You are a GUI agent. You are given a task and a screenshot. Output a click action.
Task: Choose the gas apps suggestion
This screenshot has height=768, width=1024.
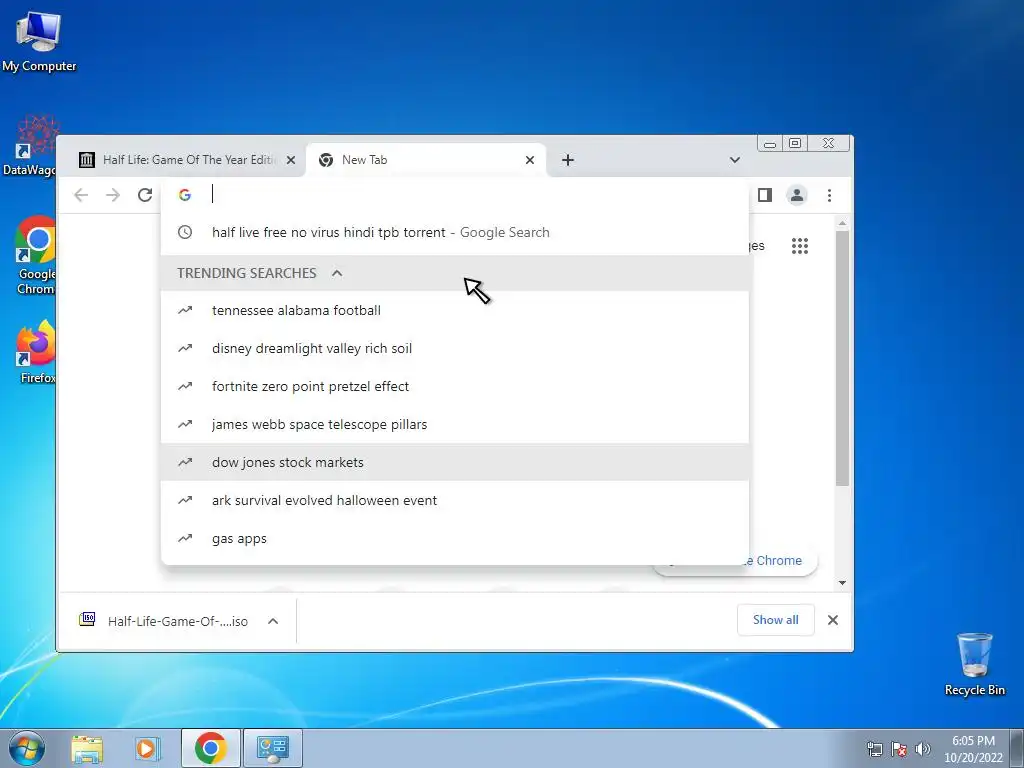point(455,538)
